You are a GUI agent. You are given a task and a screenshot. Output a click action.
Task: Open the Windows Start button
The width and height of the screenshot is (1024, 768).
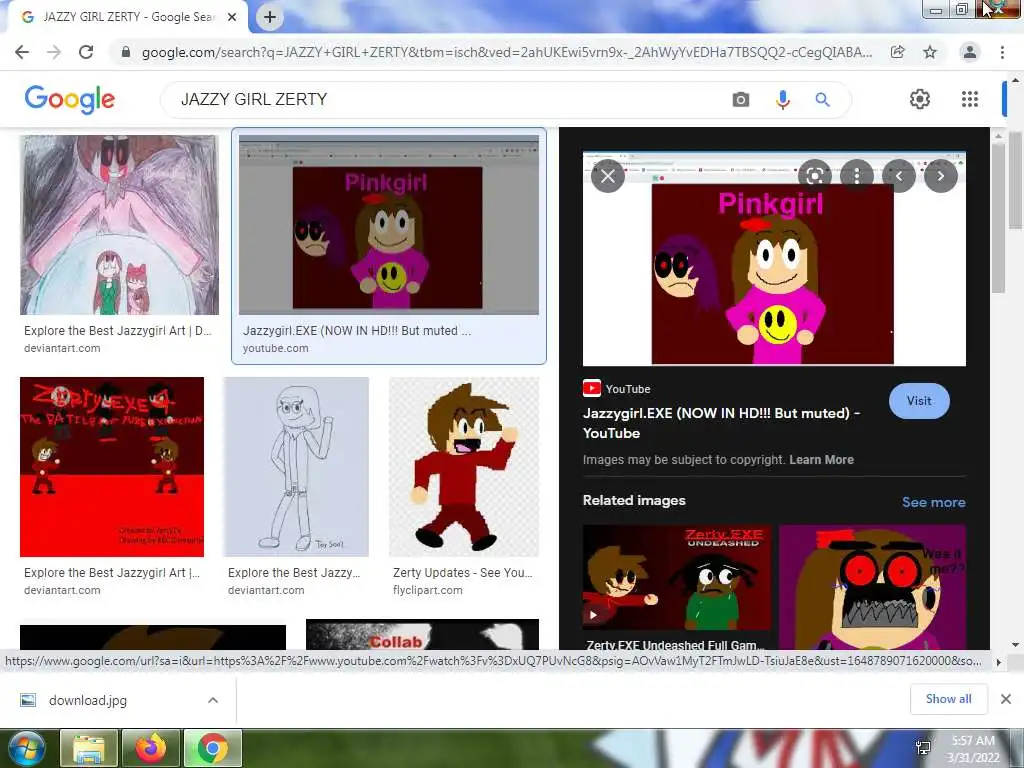pos(26,748)
